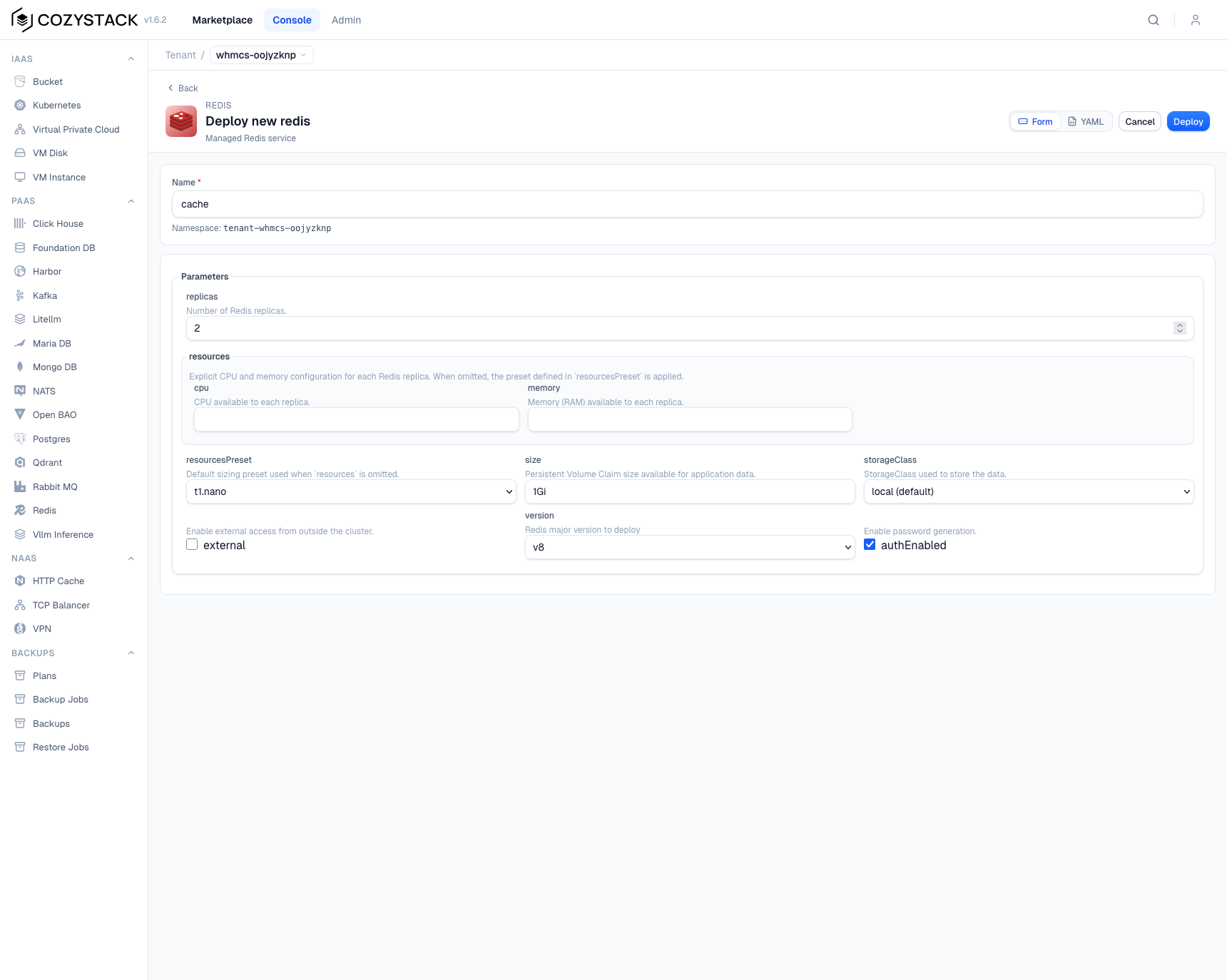The width and height of the screenshot is (1227, 980).
Task: Click the NATS icon
Action: [20, 391]
